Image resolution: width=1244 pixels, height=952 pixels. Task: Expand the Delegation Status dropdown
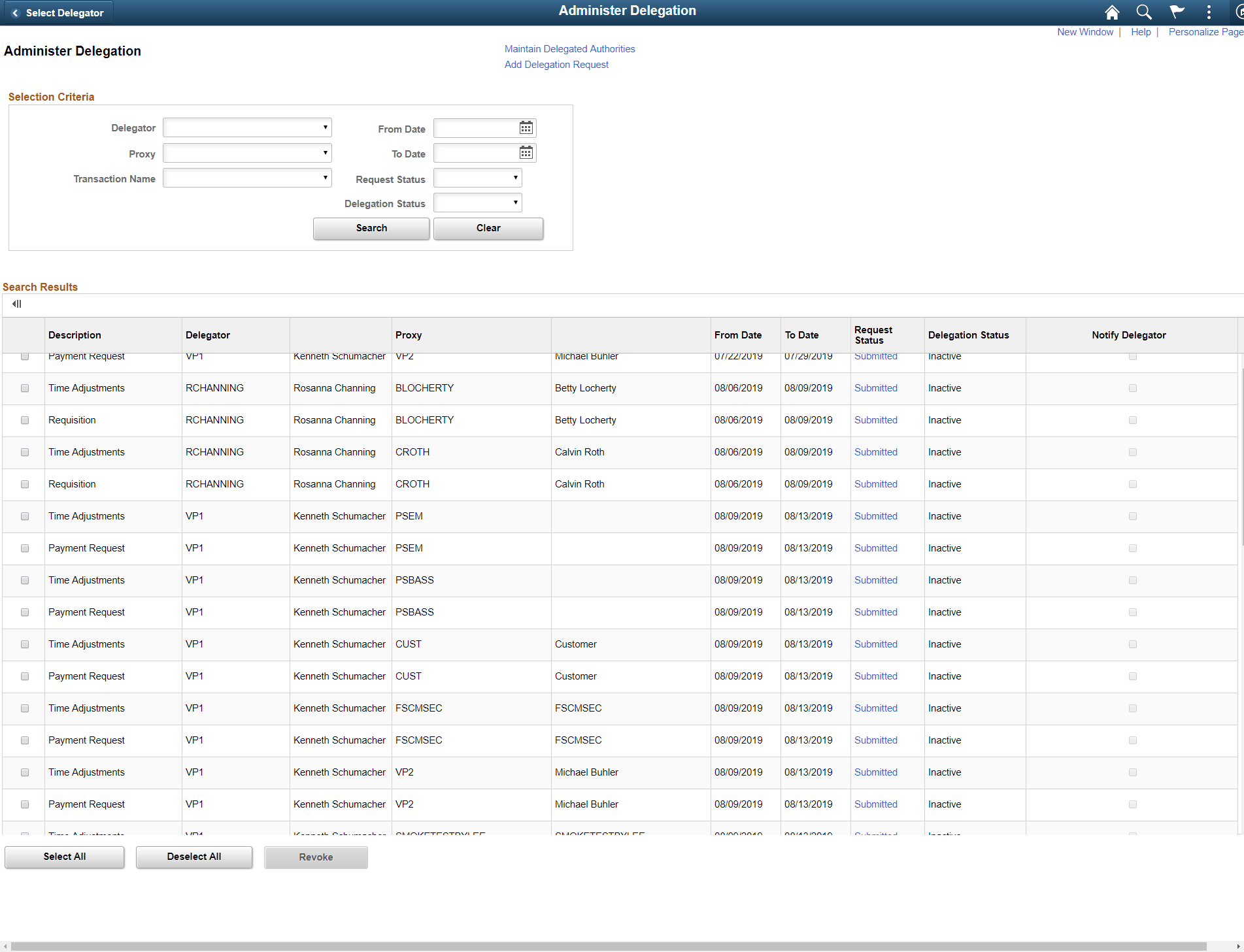tap(477, 203)
